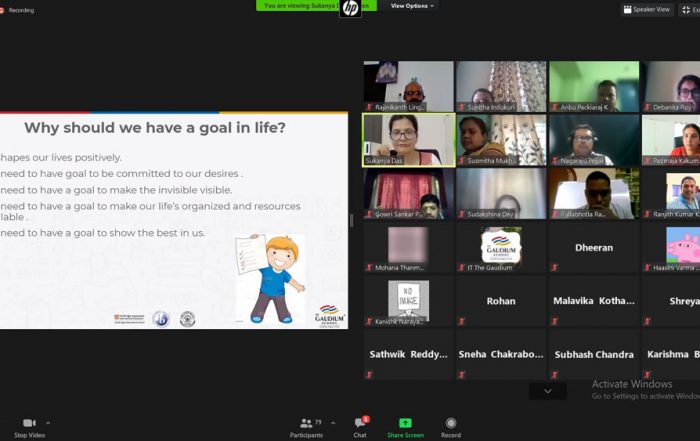Open the Chat icon

coord(360,423)
